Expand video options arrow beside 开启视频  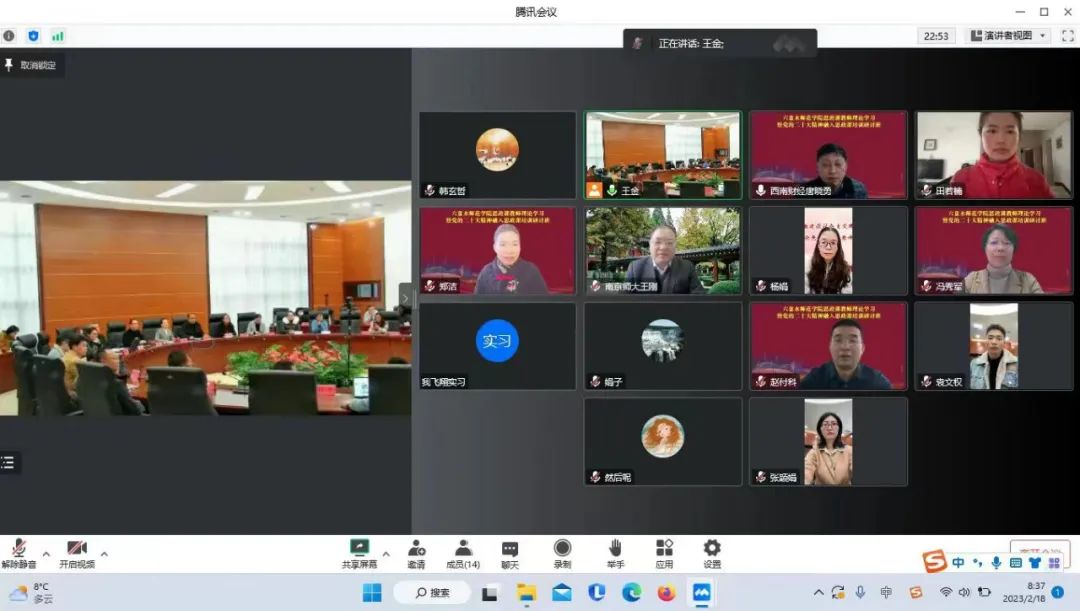pos(104,553)
